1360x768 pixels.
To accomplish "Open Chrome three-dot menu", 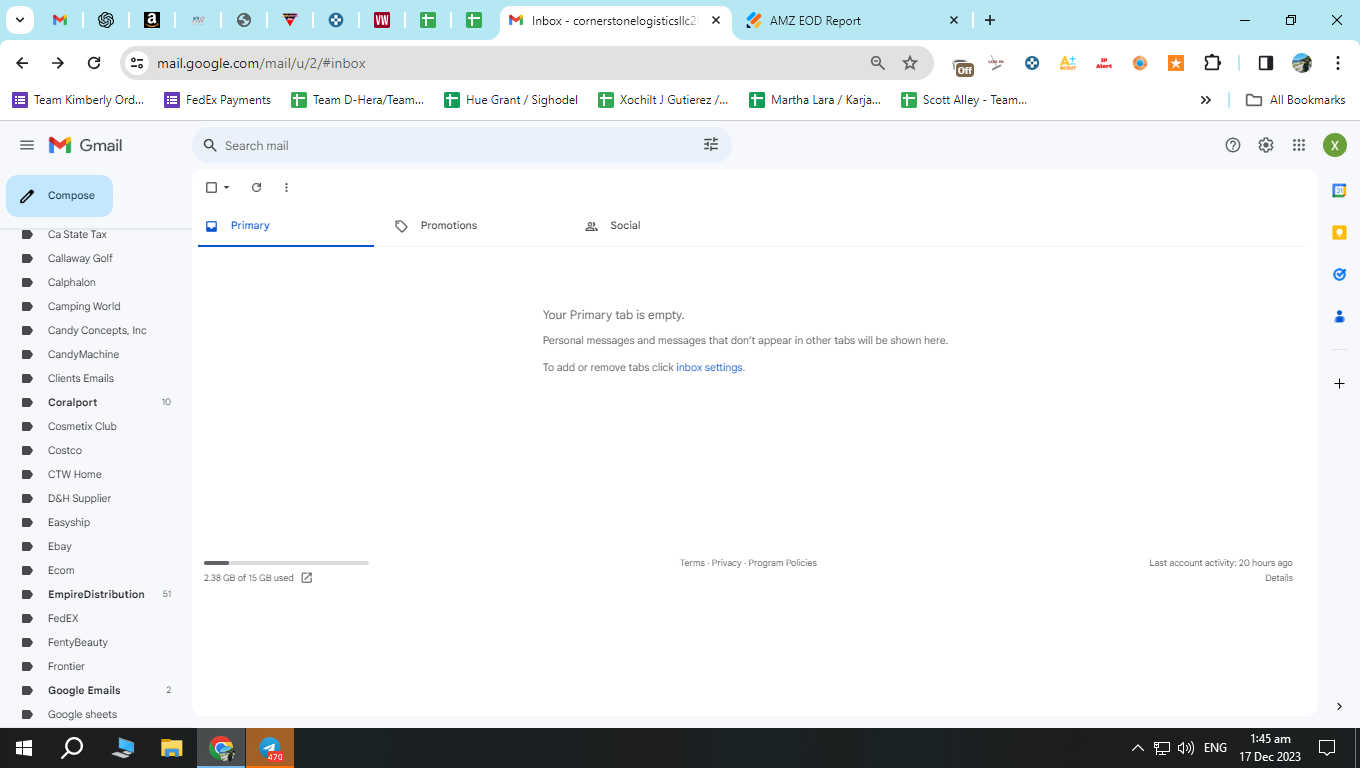I will (1338, 63).
